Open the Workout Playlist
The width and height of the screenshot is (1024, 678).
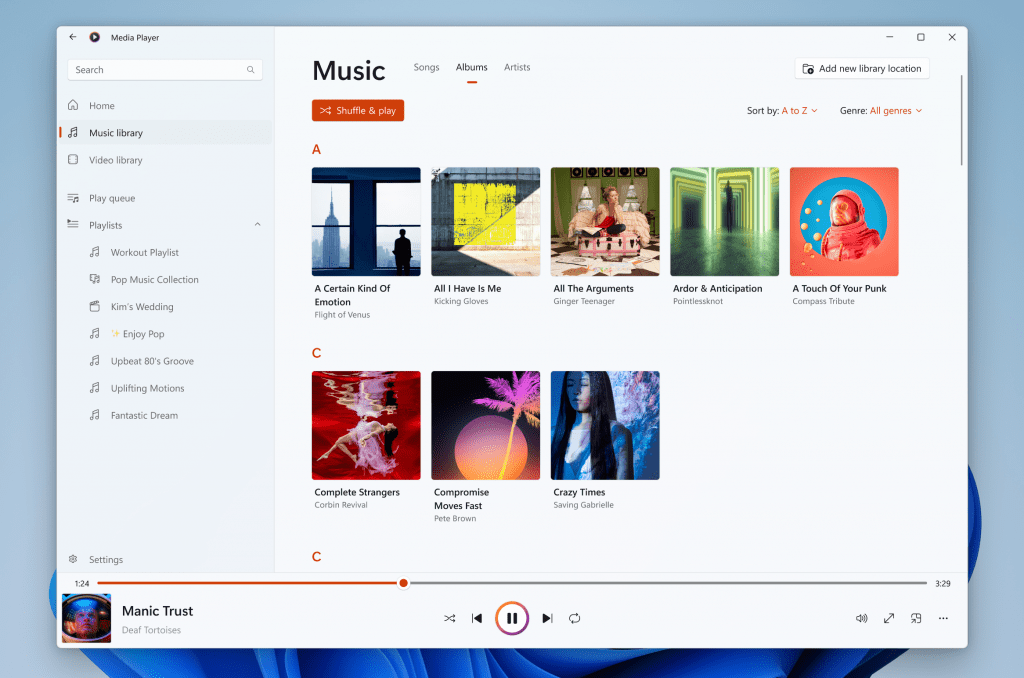pos(165,252)
